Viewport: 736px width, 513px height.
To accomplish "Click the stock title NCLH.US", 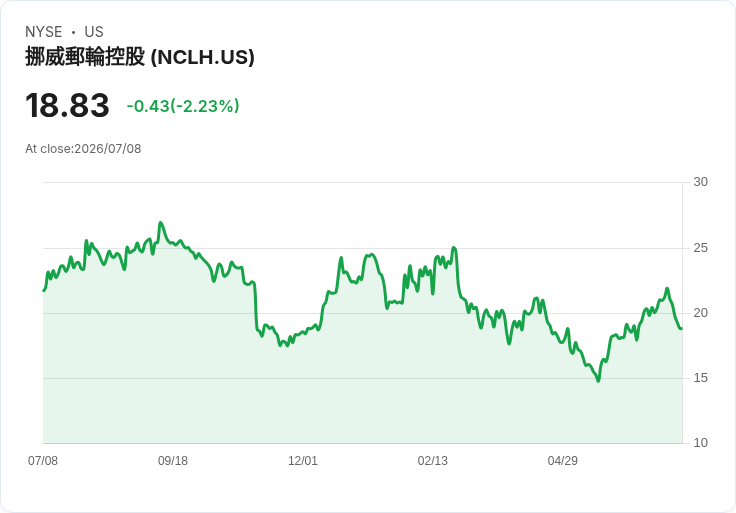I will coord(139,57).
